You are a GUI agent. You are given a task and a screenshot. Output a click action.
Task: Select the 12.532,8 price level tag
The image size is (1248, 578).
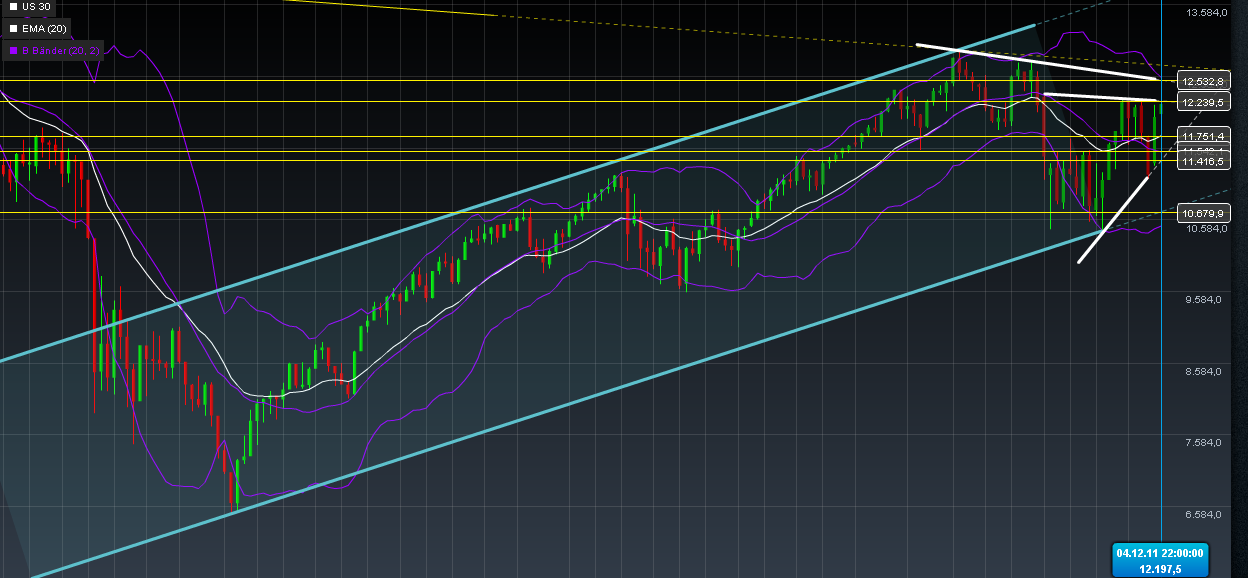click(x=1203, y=80)
